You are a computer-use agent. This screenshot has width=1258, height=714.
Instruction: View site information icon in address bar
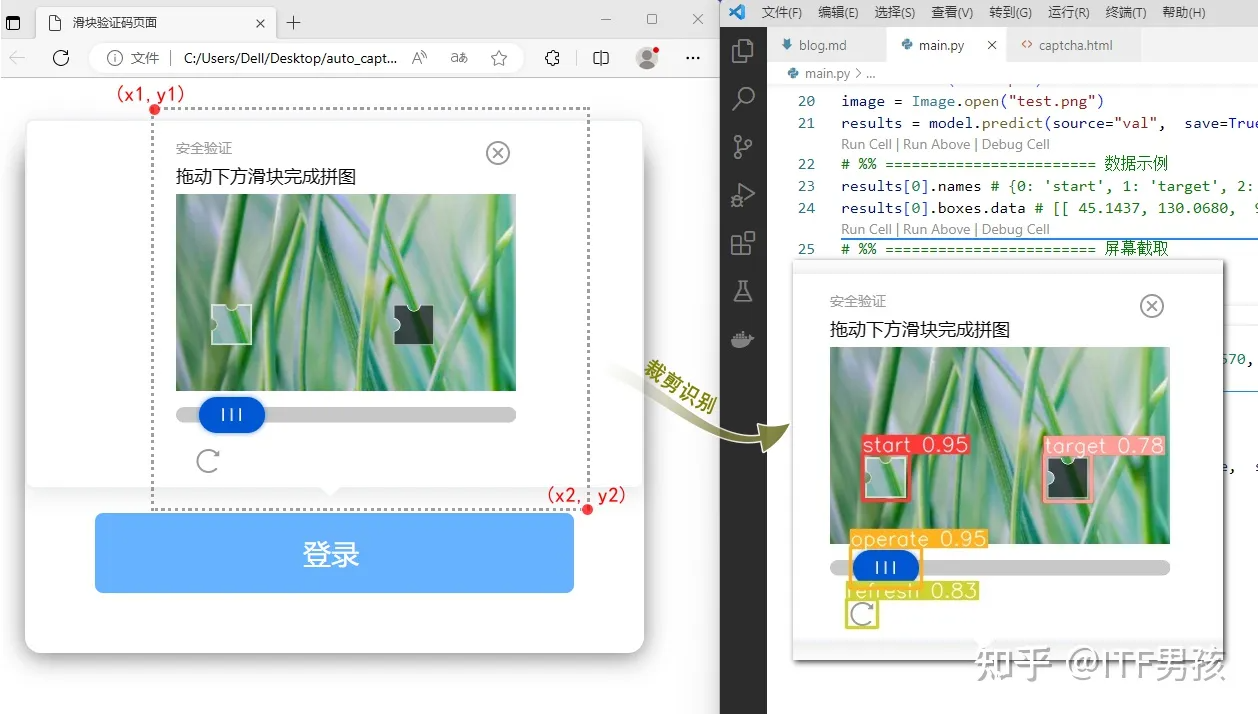[x=115, y=58]
